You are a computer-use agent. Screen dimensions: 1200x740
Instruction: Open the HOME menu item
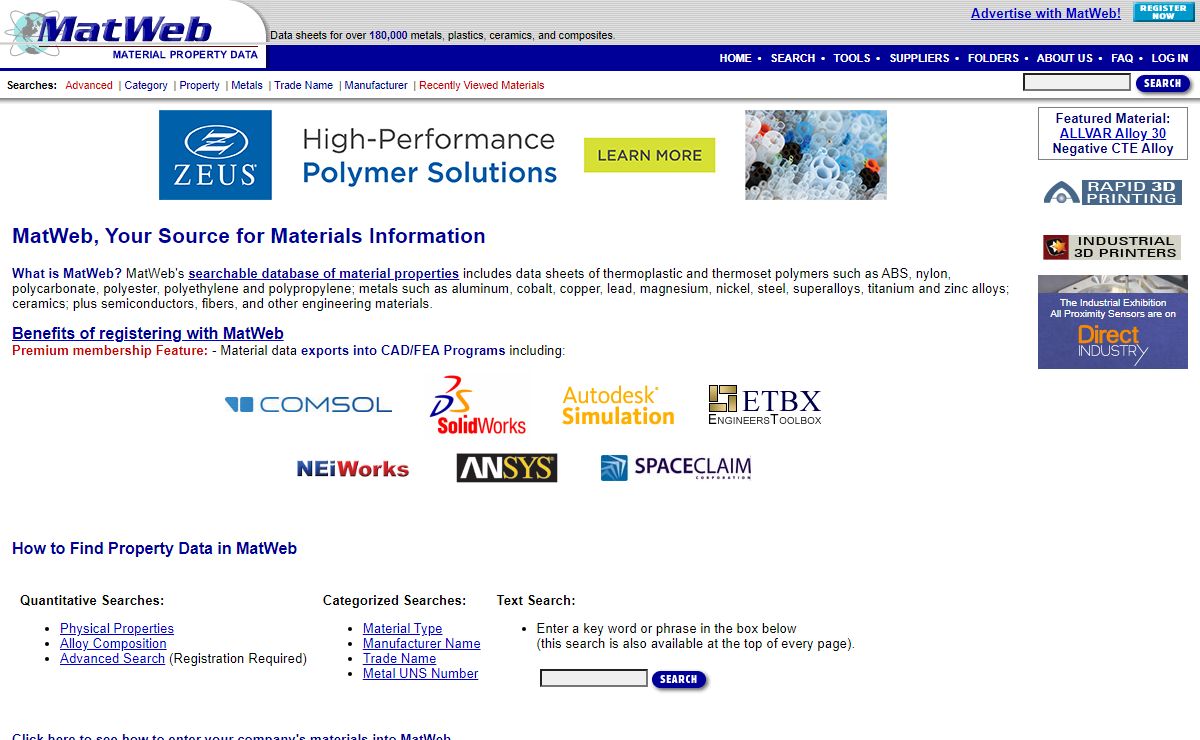735,58
